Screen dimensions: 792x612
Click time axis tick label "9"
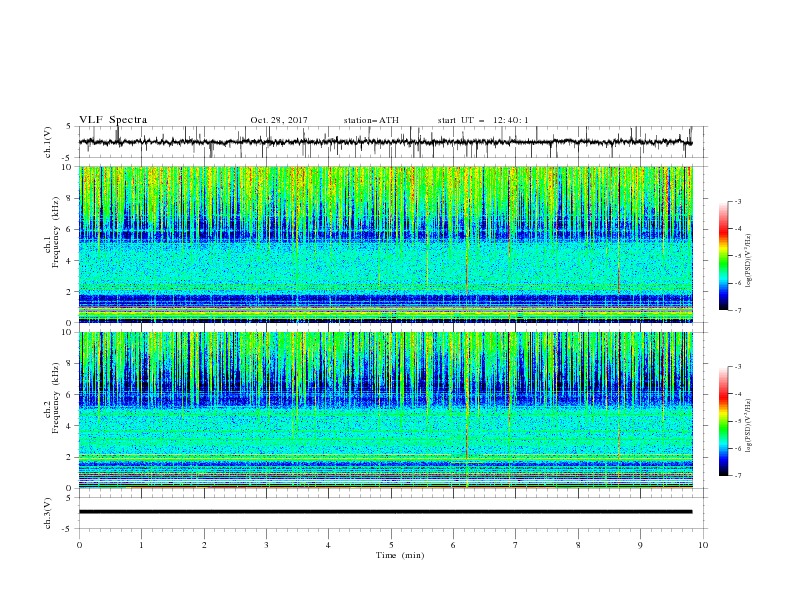[640, 545]
